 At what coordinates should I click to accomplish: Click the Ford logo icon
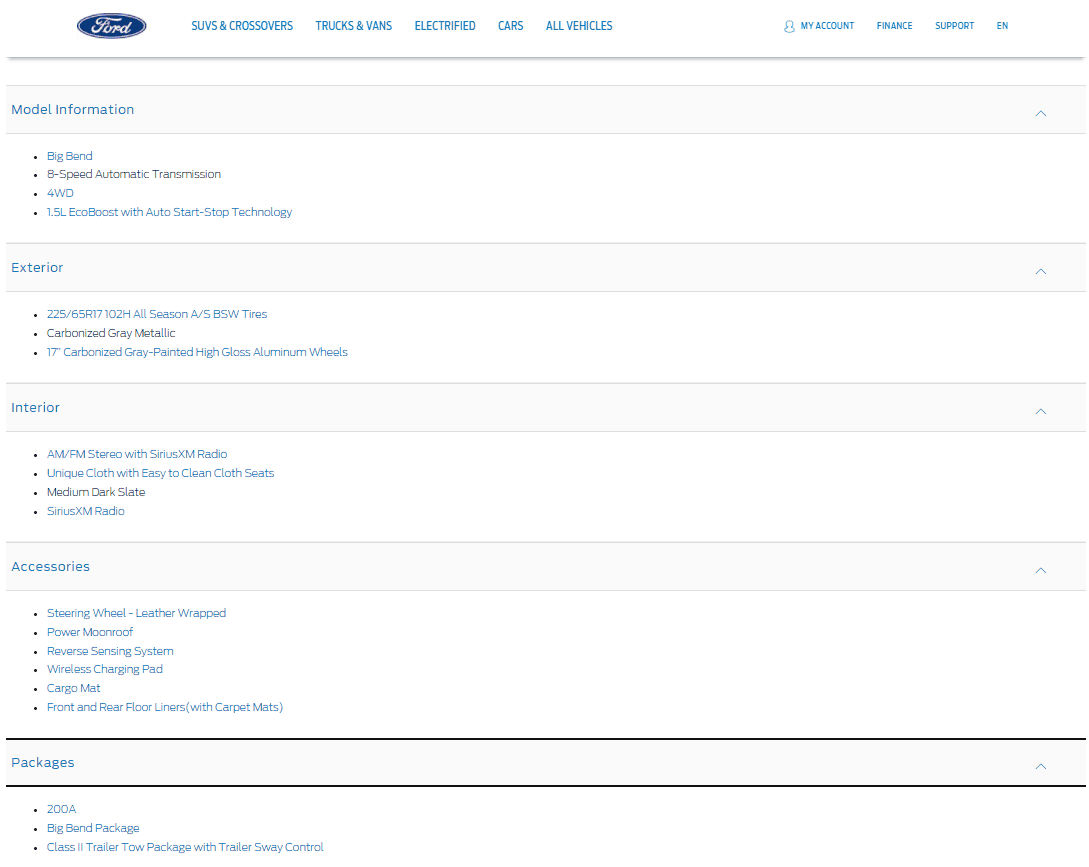click(112, 26)
